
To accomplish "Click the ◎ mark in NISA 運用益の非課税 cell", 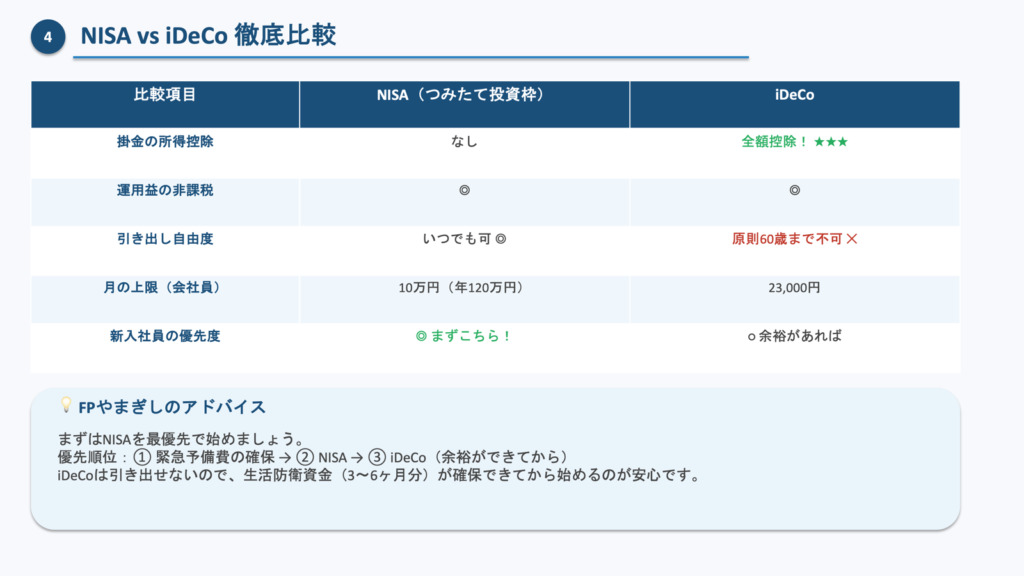I will pyautogui.click(x=464, y=190).
